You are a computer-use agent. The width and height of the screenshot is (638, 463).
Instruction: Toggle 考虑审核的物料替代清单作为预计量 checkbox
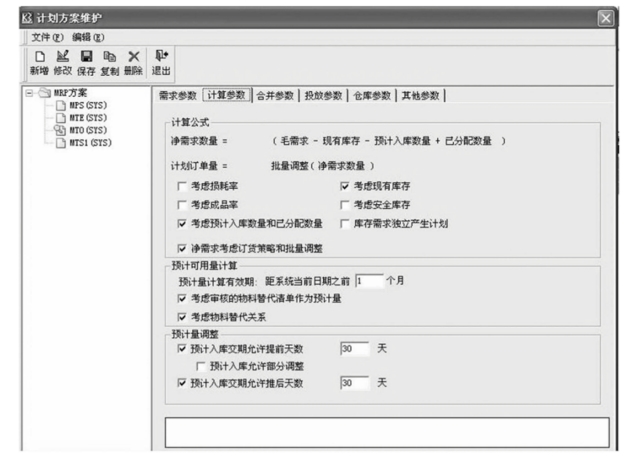coord(182,299)
